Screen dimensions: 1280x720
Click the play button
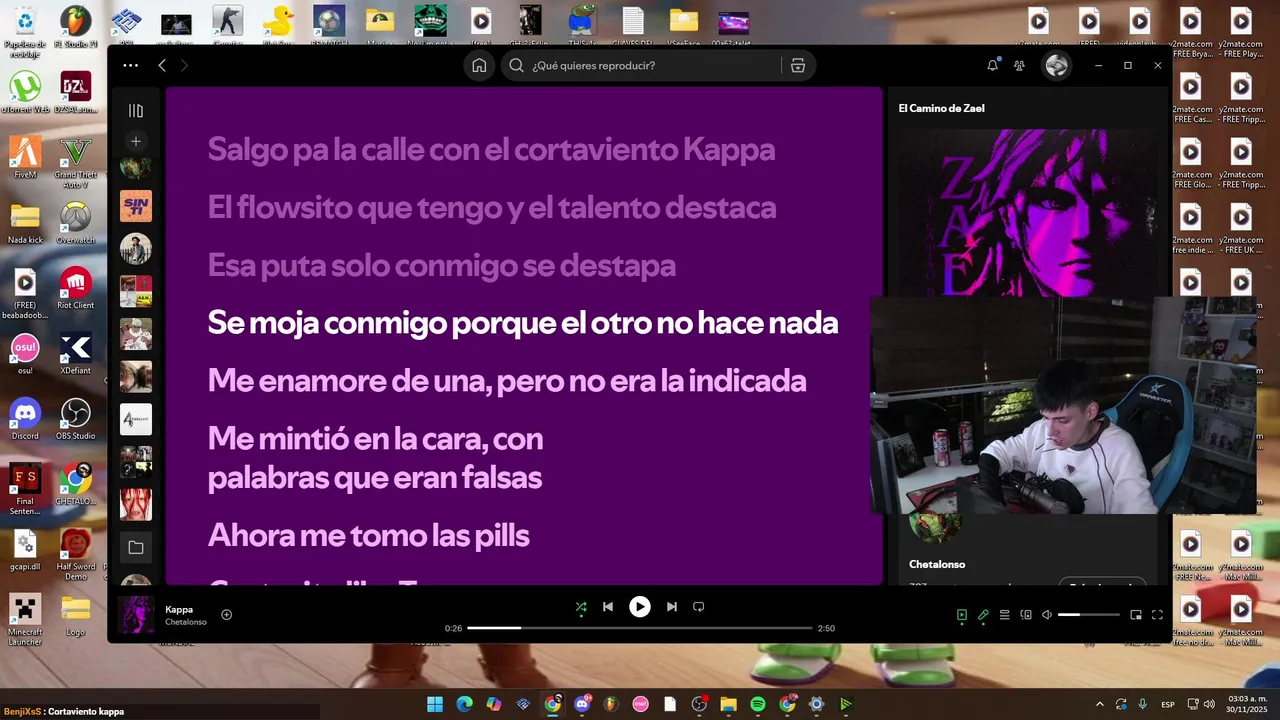pos(640,607)
